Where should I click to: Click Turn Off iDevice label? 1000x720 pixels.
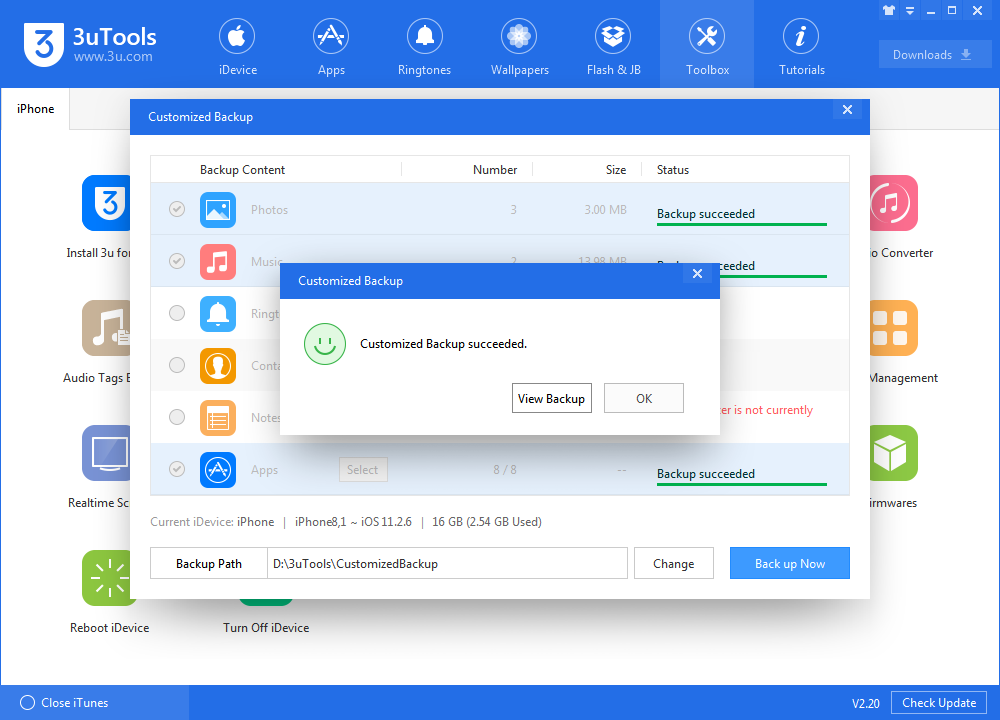(266, 628)
